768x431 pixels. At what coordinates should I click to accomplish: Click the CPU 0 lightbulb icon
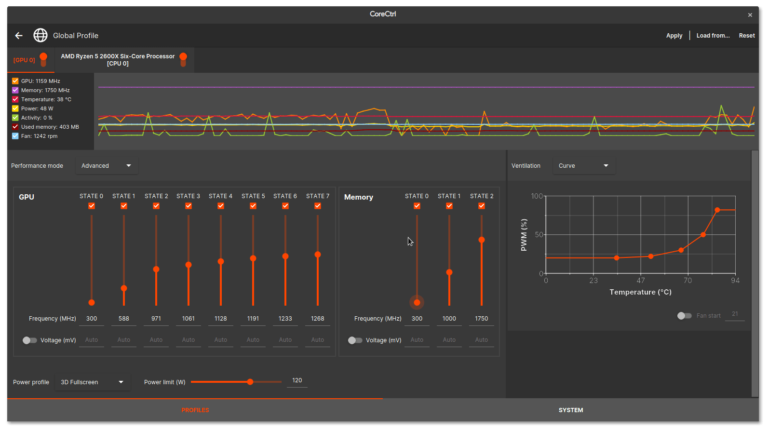(184, 60)
